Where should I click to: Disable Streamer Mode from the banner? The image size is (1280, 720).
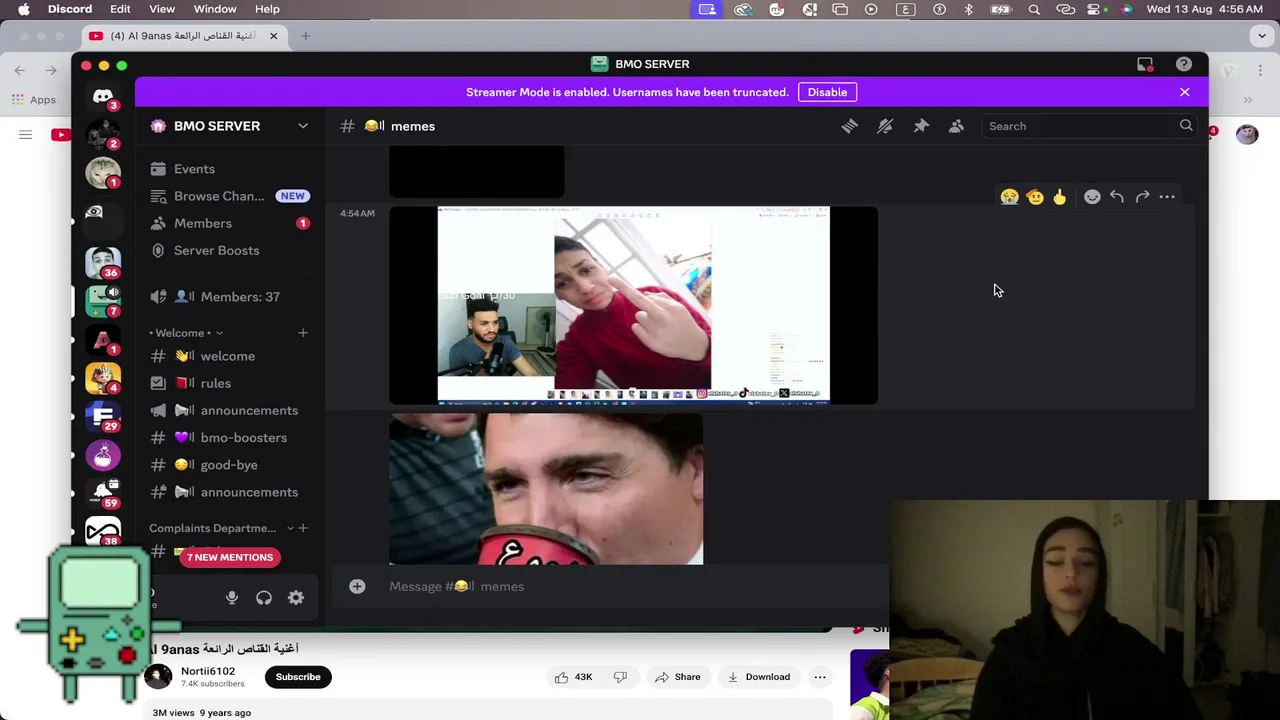pyautogui.click(x=827, y=92)
